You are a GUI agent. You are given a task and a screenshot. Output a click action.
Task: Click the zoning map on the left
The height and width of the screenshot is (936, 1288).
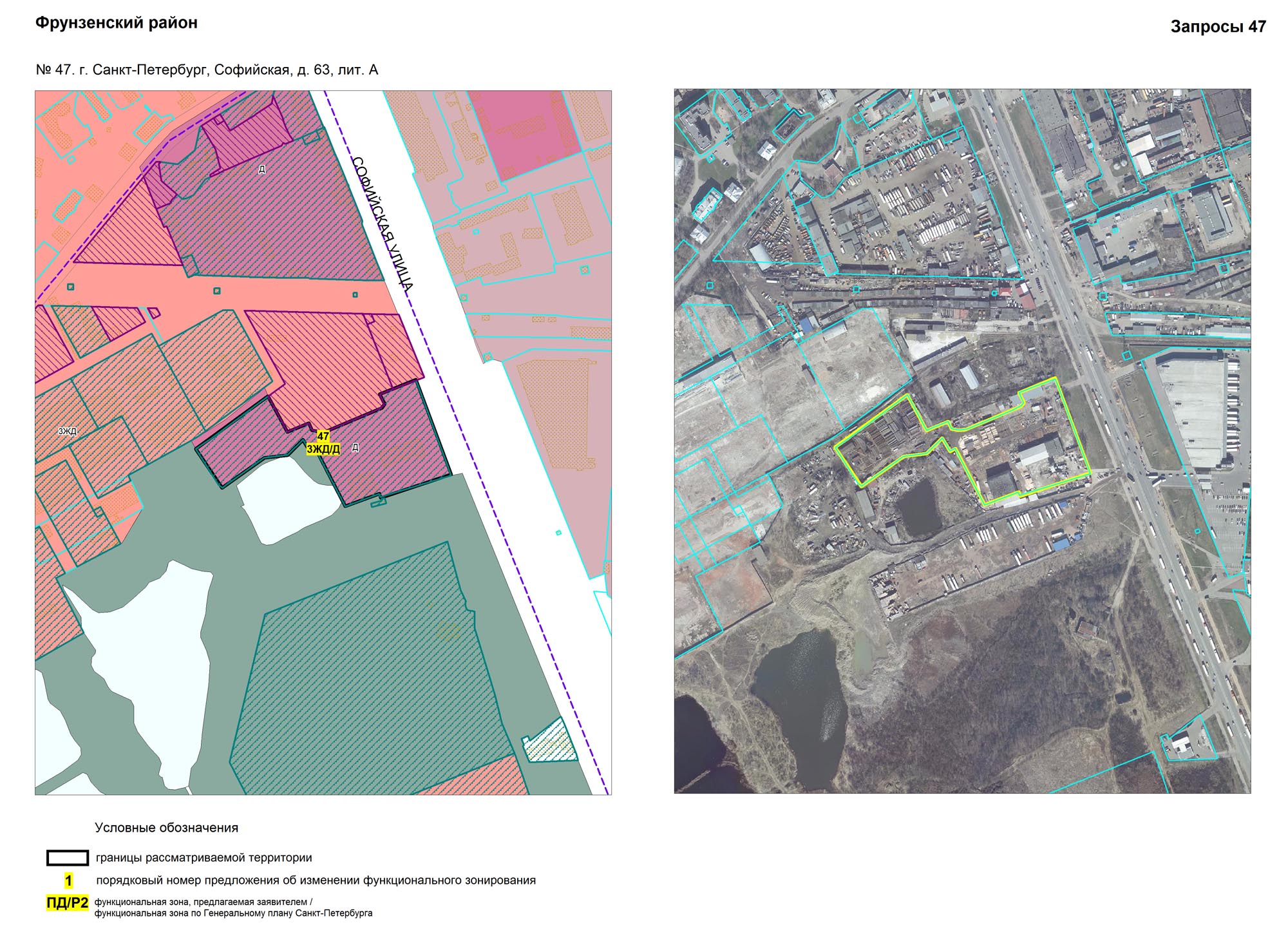point(323,443)
